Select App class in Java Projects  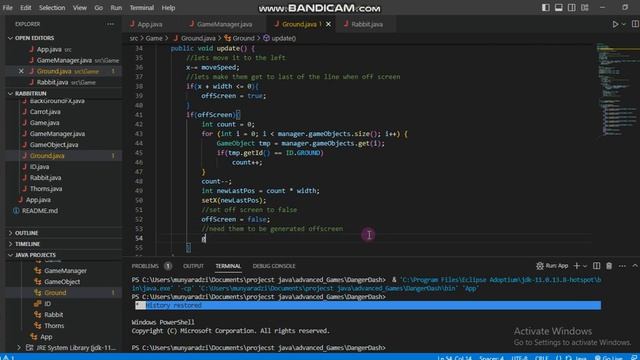(x=46, y=337)
